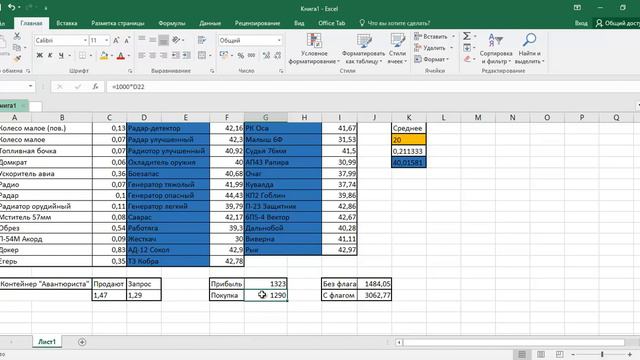Image resolution: width=640 pixels, height=360 pixels.
Task: Click the Wrap Text icon
Action: [202, 40]
